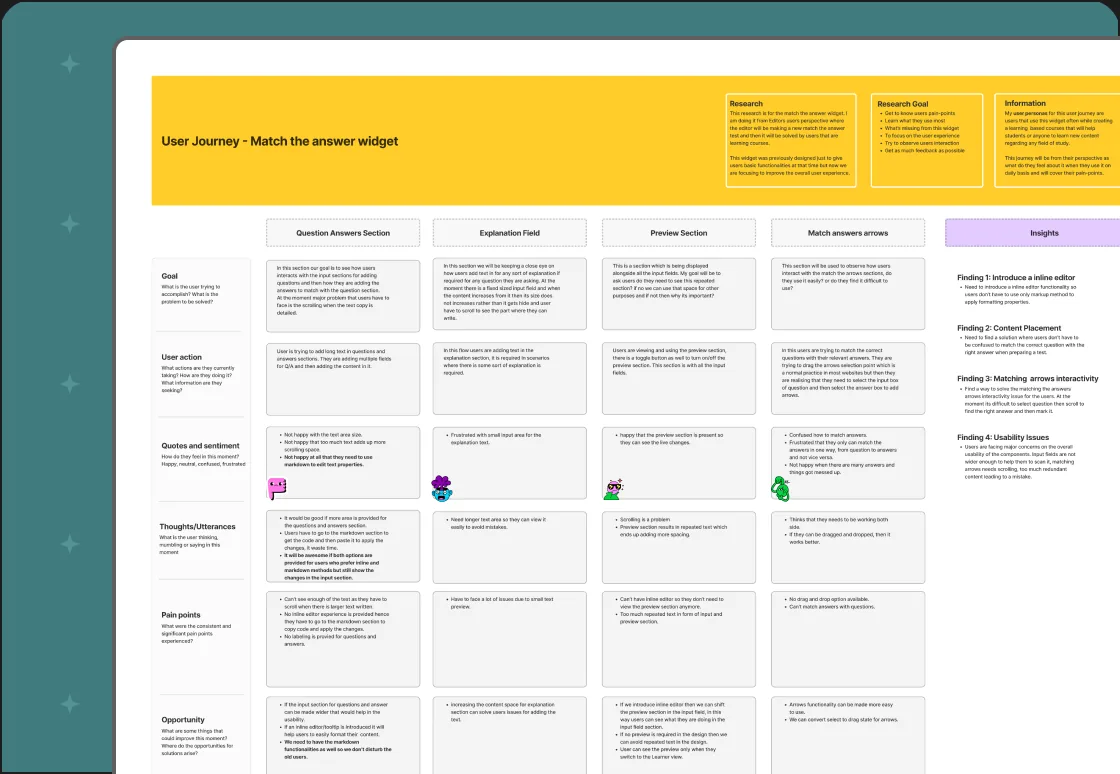Select card 'This is a section which is being displayed'
Viewport: 1120px width, 774px height.
pyautogui.click(x=679, y=294)
